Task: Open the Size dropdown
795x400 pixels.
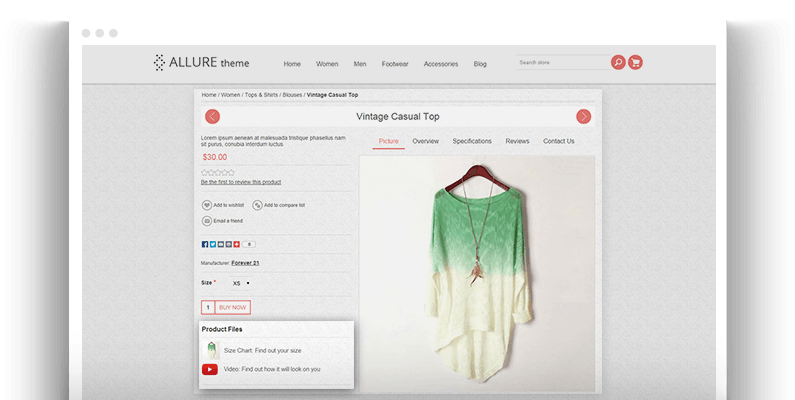Action: pos(241,283)
